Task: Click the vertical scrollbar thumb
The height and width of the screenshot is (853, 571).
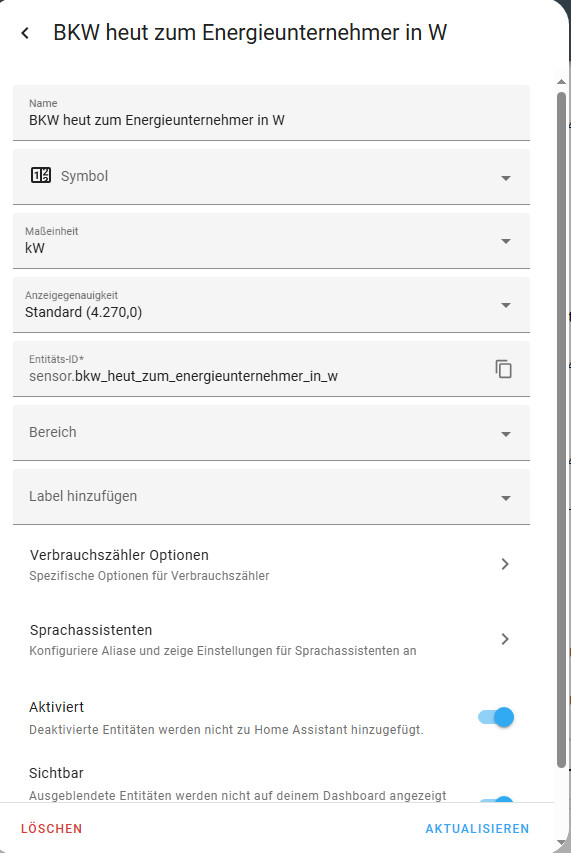Action: click(562, 430)
